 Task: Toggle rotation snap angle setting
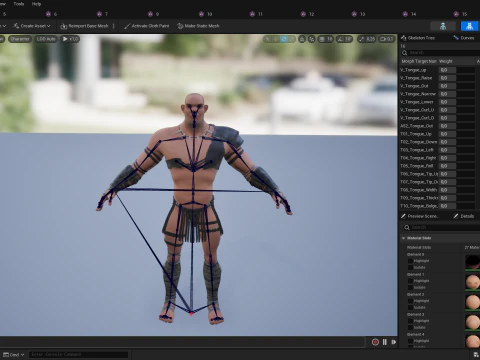[345, 39]
